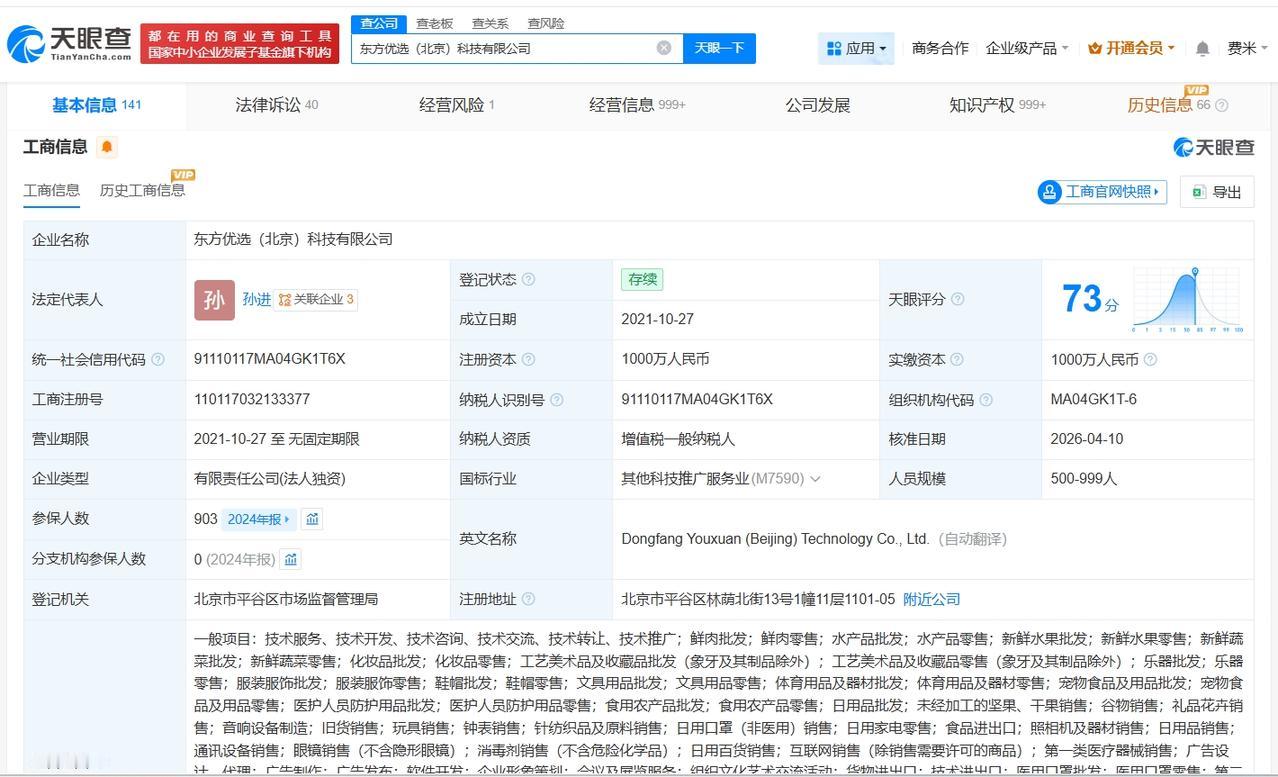Open notifications bell in header
Image resolution: width=1278 pixels, height=777 pixels.
[x=1203, y=48]
